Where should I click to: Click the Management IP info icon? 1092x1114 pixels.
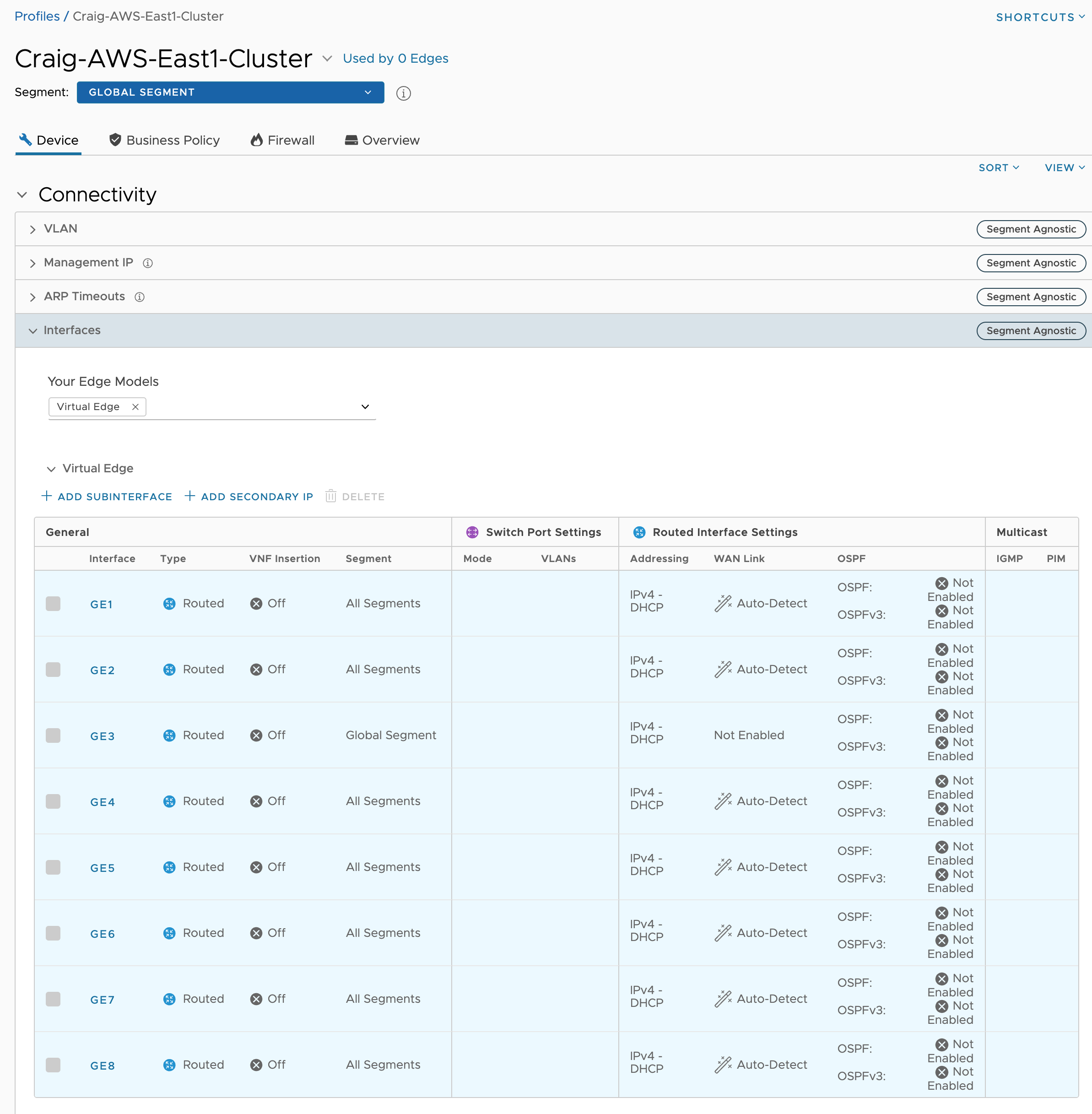[147, 263]
